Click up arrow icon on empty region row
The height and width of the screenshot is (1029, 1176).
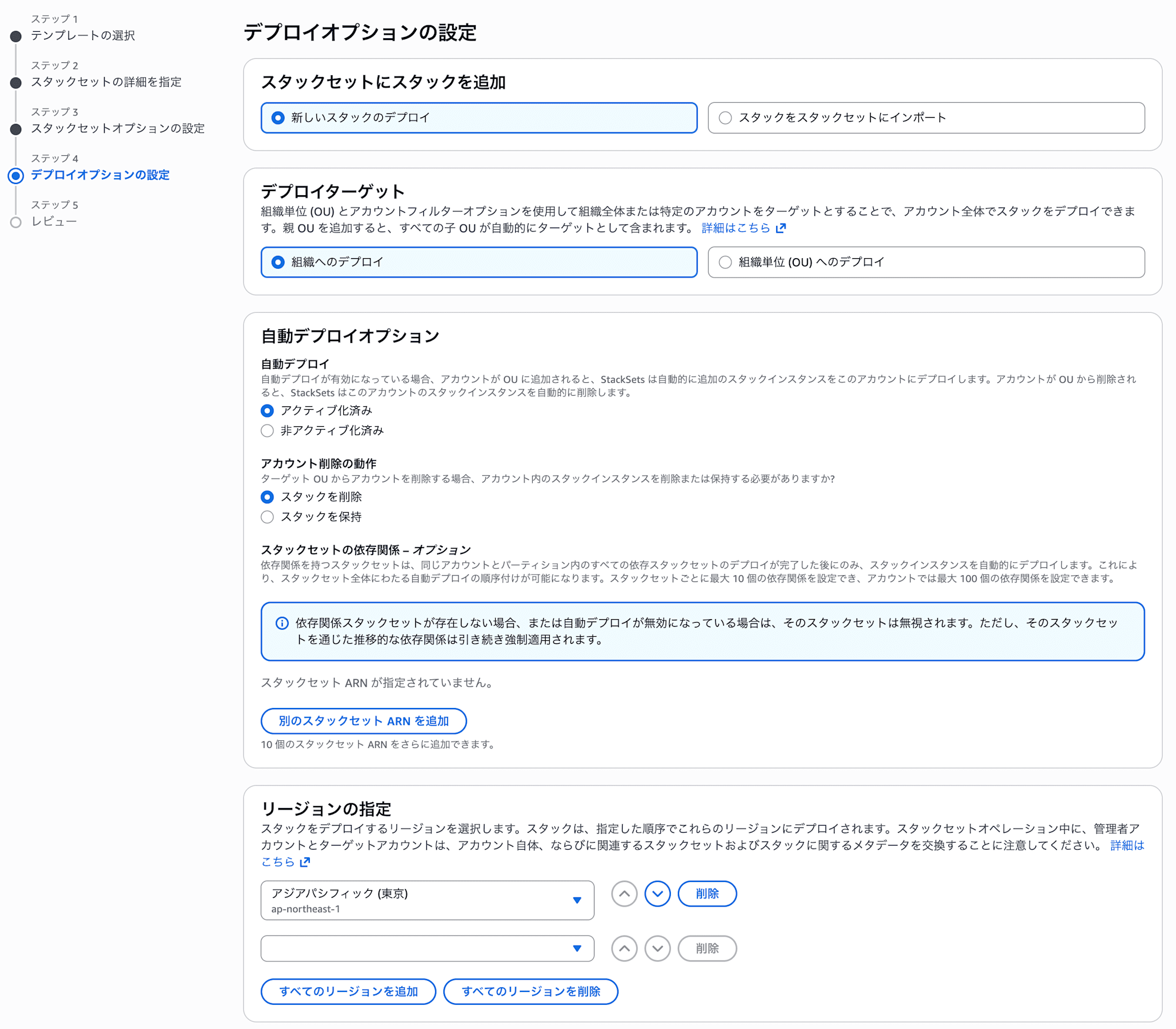[x=624, y=948]
